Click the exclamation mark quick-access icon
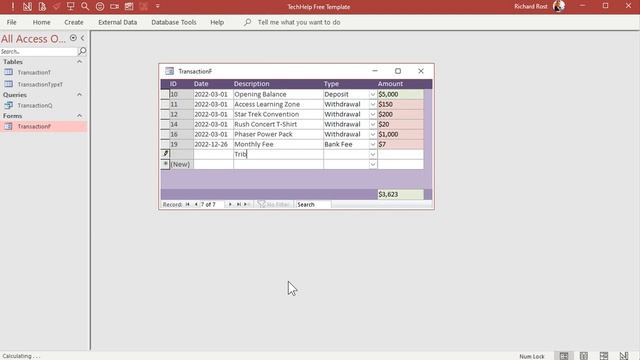Viewport: 640px width, 360px height. (13, 6)
